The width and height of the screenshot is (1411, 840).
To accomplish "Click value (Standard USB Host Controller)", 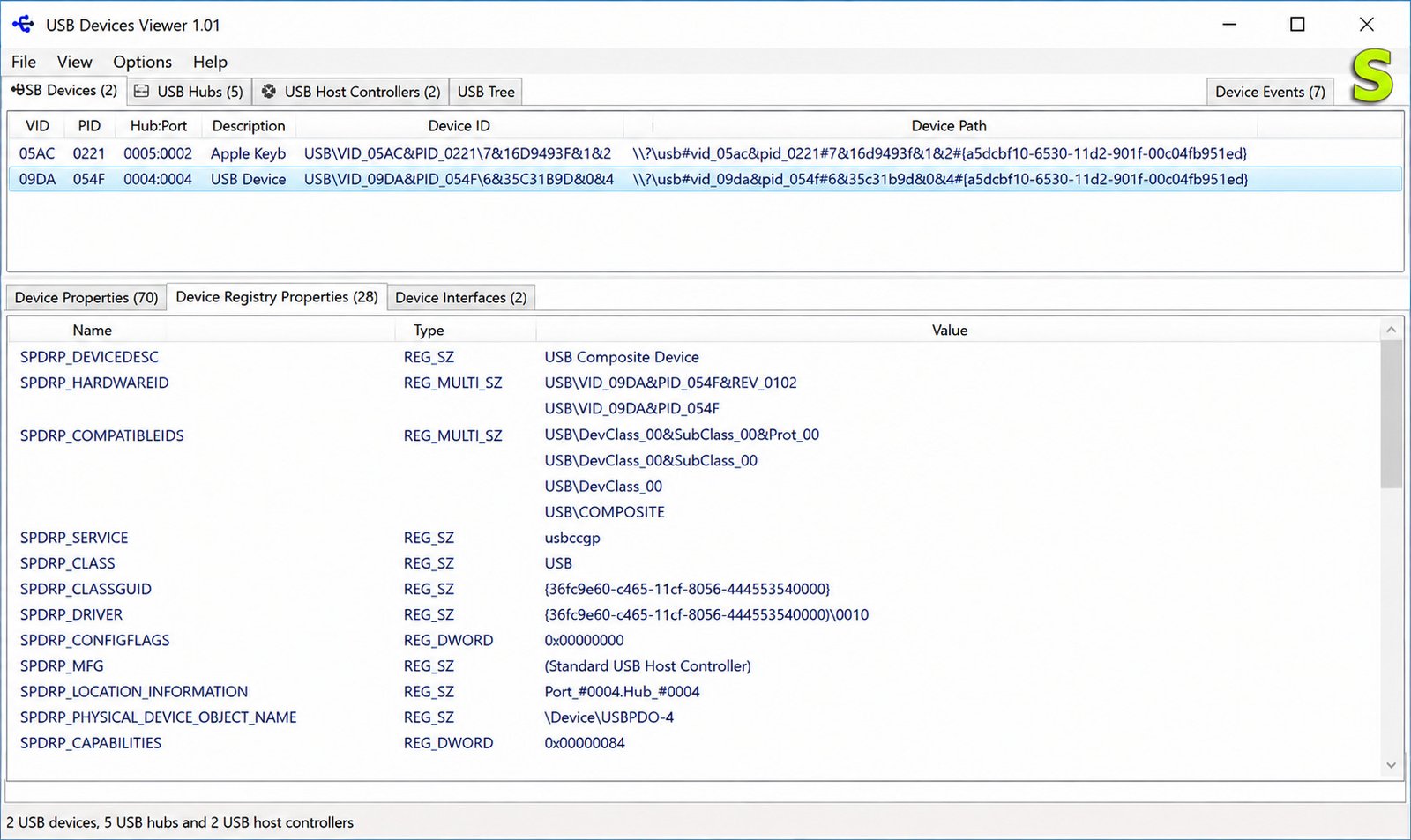I will (648, 665).
